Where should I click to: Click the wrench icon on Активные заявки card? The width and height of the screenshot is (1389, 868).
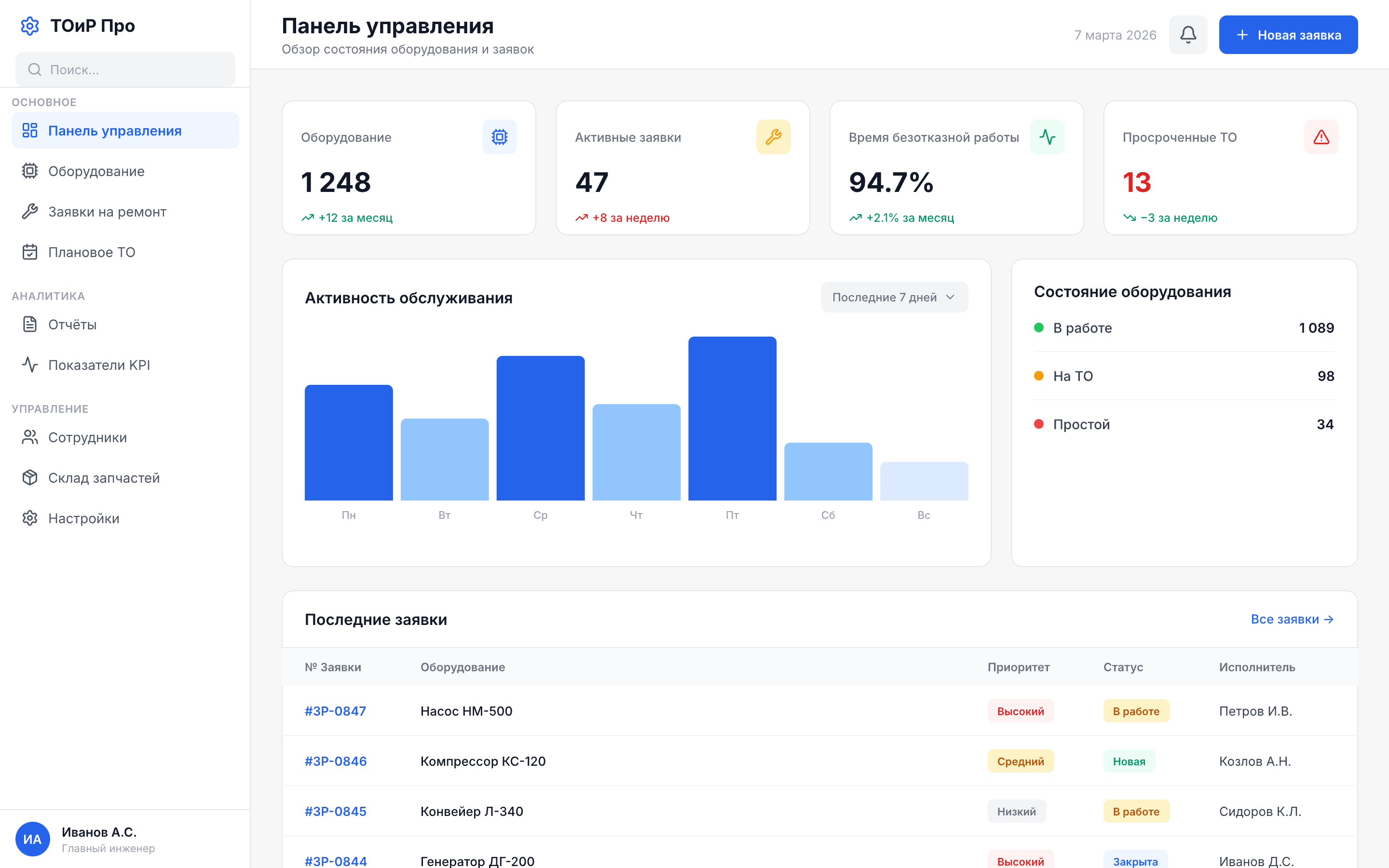pos(773,136)
